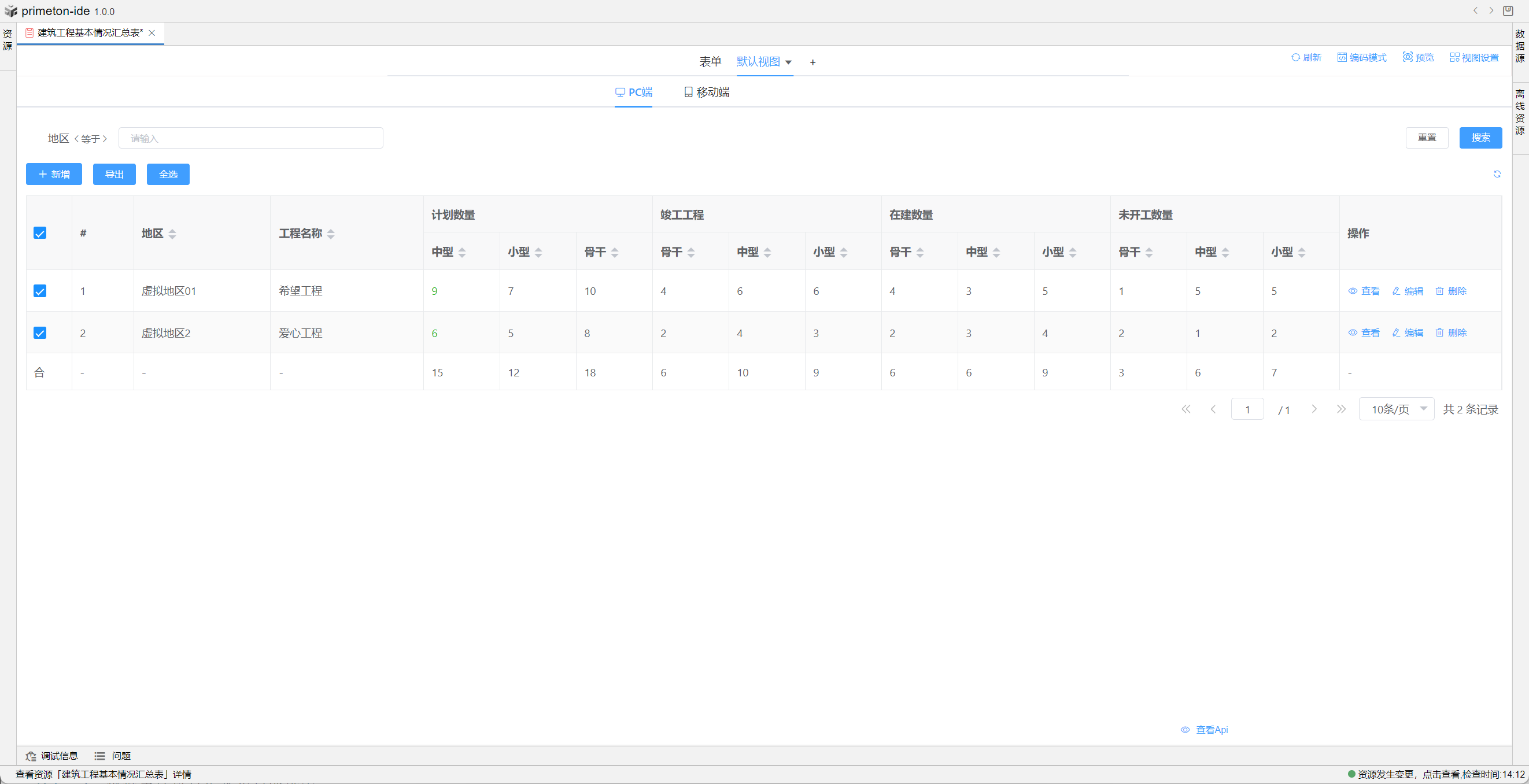Uncheck the row 1 checkbox
This screenshot has width=1529, height=784.
click(40, 291)
